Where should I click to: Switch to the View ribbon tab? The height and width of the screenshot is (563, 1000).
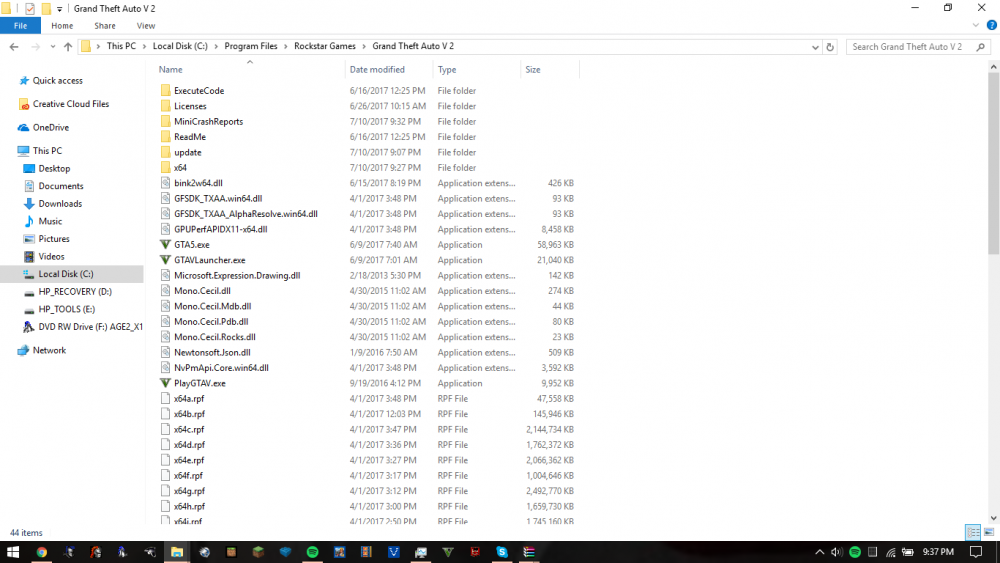click(x=145, y=26)
